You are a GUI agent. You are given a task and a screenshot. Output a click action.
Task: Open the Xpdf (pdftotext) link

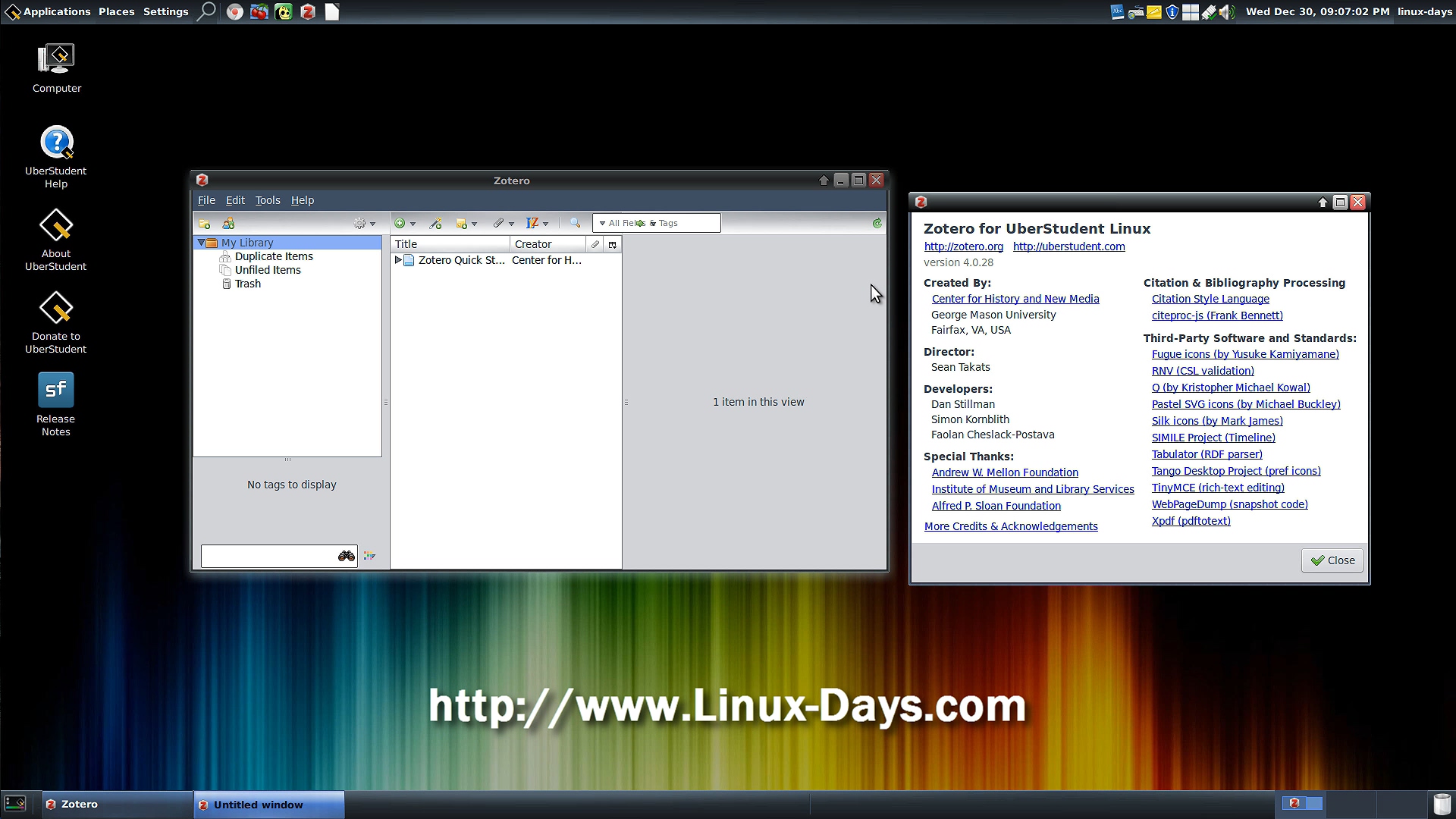pos(1191,521)
